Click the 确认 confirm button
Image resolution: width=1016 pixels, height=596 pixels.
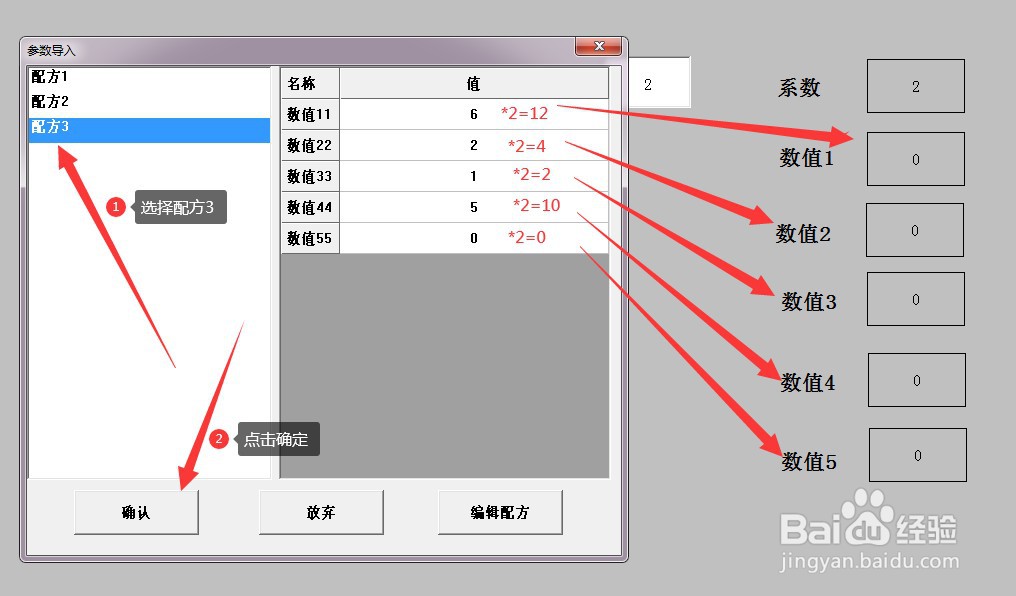[x=136, y=511]
